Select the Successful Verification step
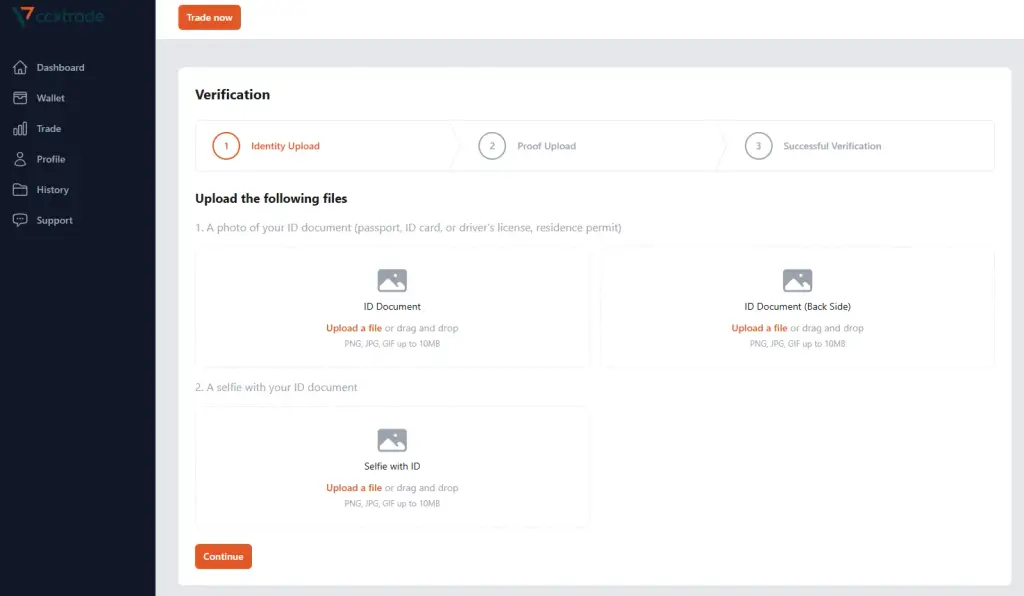1024x596 pixels. (x=813, y=146)
